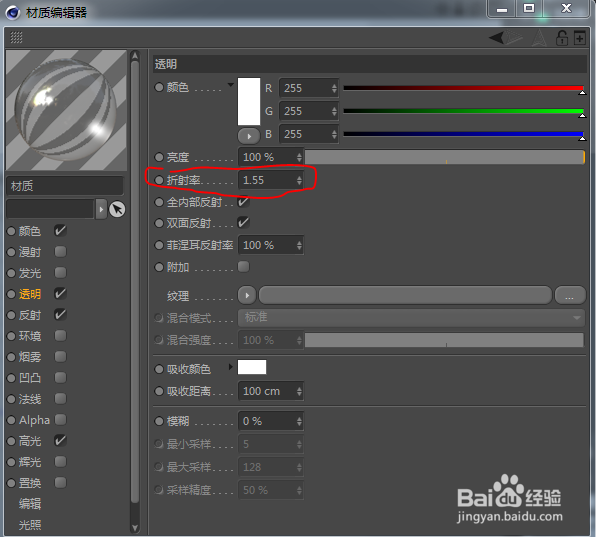Screen dimensions: 596x537
Task: Toggle the 高光 channel checkbox
Action: click(x=60, y=441)
